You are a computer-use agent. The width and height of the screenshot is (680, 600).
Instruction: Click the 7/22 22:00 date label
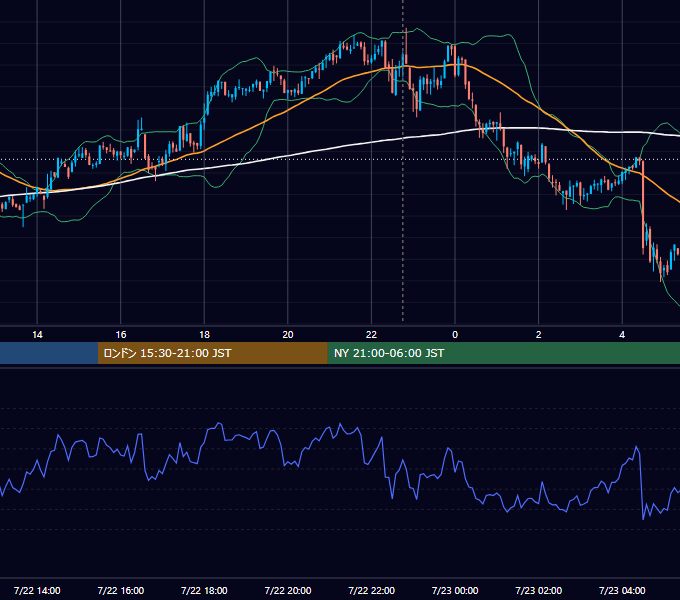(371, 590)
